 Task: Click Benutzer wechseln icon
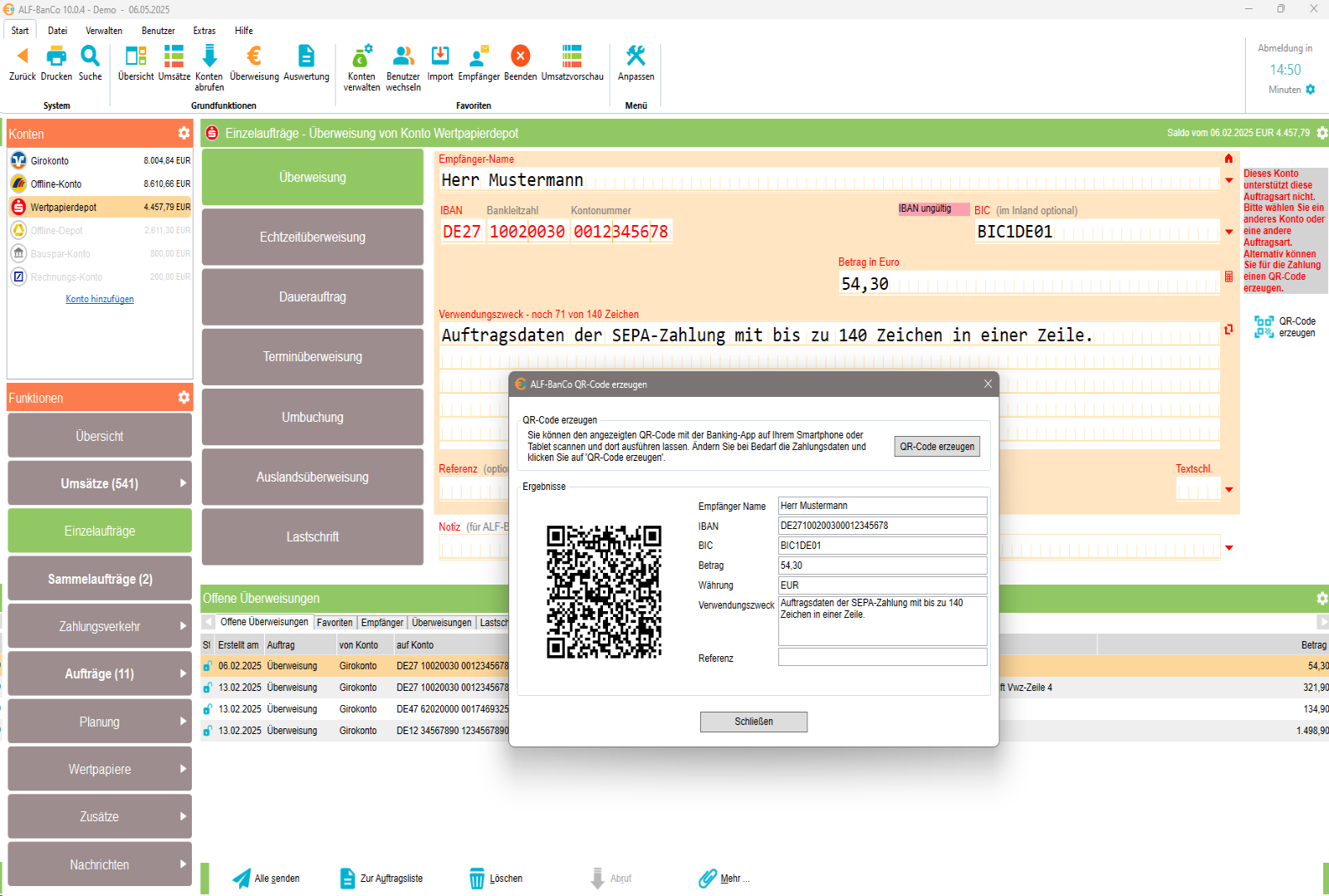(x=403, y=56)
